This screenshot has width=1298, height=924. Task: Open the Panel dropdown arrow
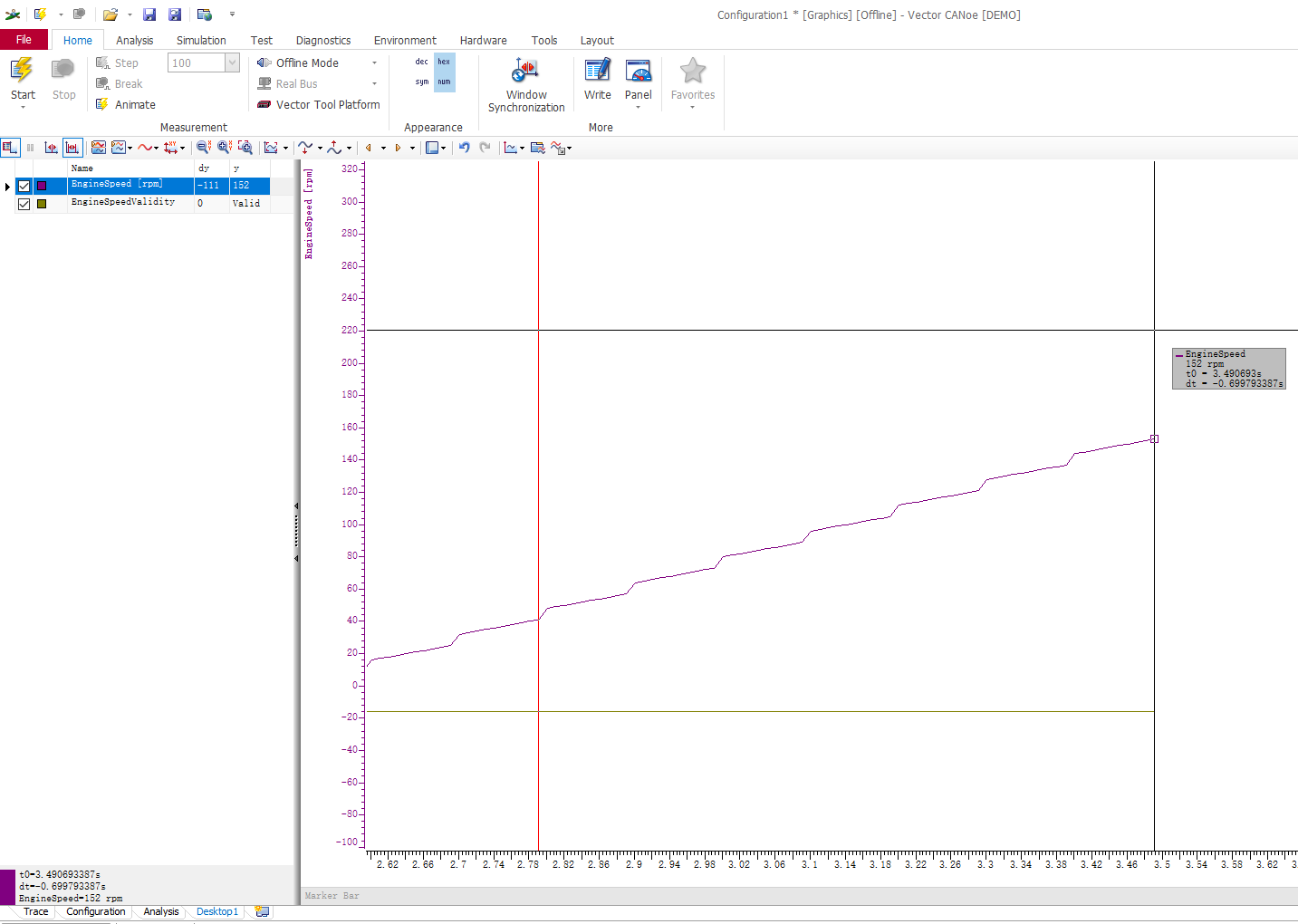[x=639, y=108]
